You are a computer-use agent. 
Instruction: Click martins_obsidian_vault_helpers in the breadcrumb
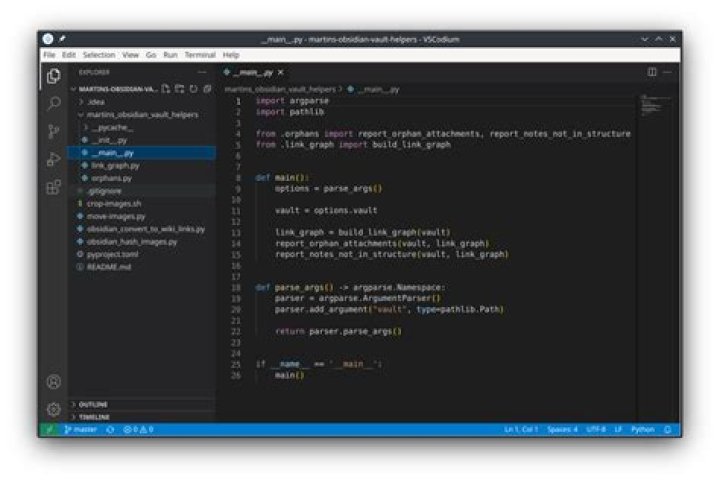click(x=280, y=89)
